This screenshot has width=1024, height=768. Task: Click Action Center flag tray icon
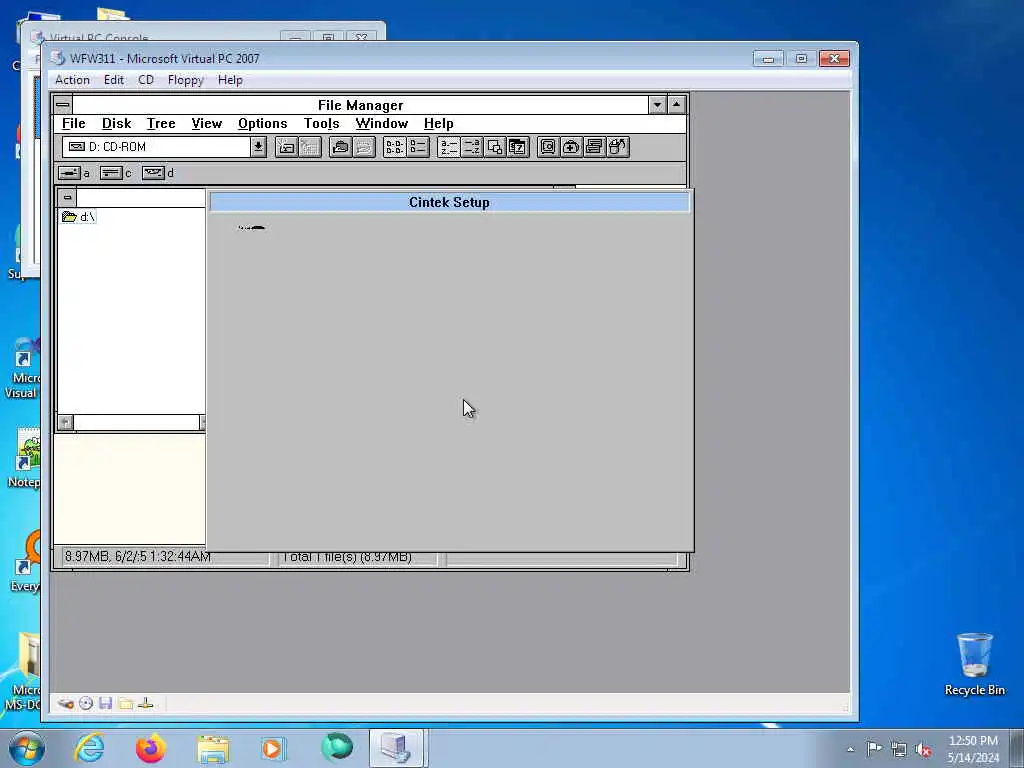click(874, 748)
